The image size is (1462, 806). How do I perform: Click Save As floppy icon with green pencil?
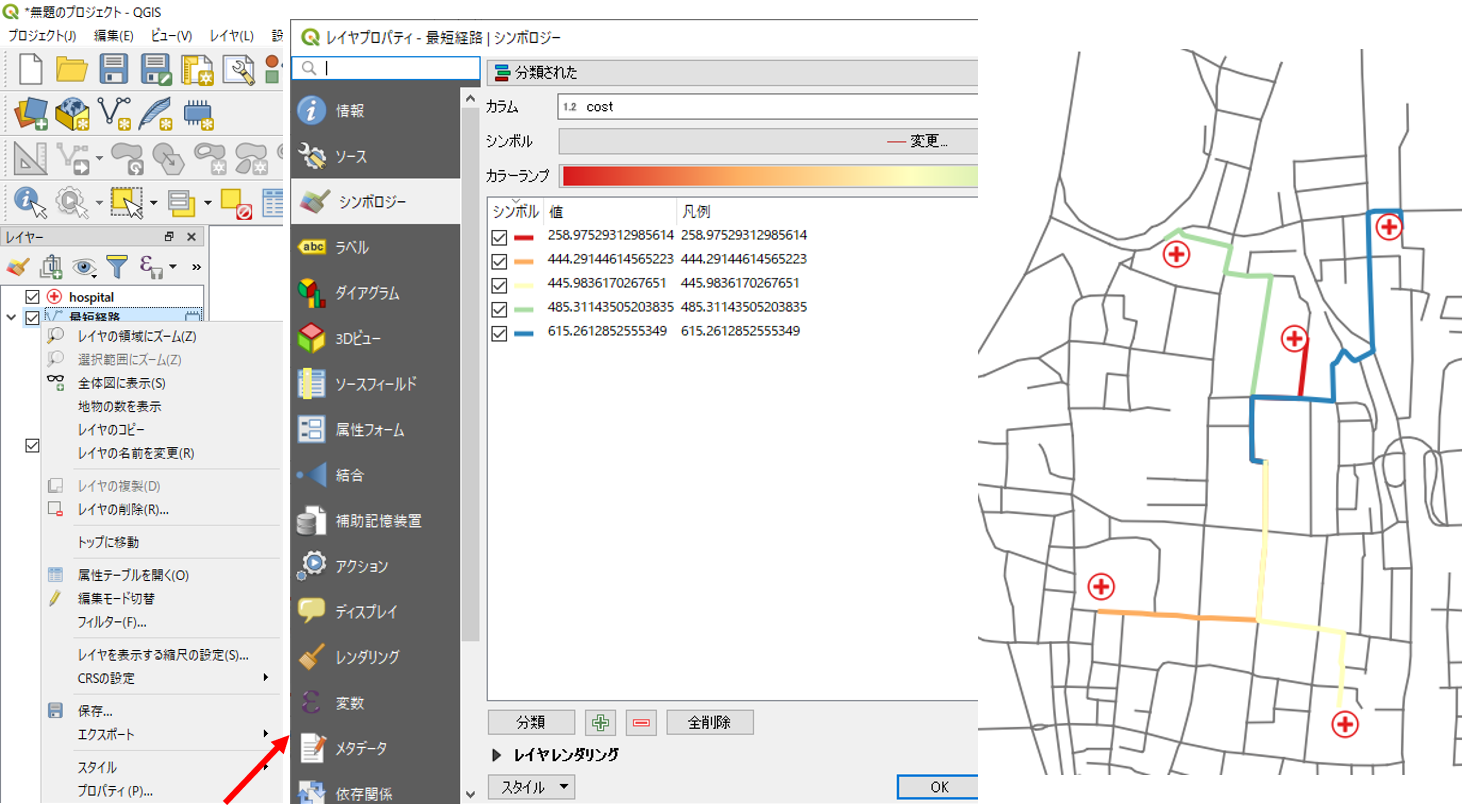click(x=157, y=69)
